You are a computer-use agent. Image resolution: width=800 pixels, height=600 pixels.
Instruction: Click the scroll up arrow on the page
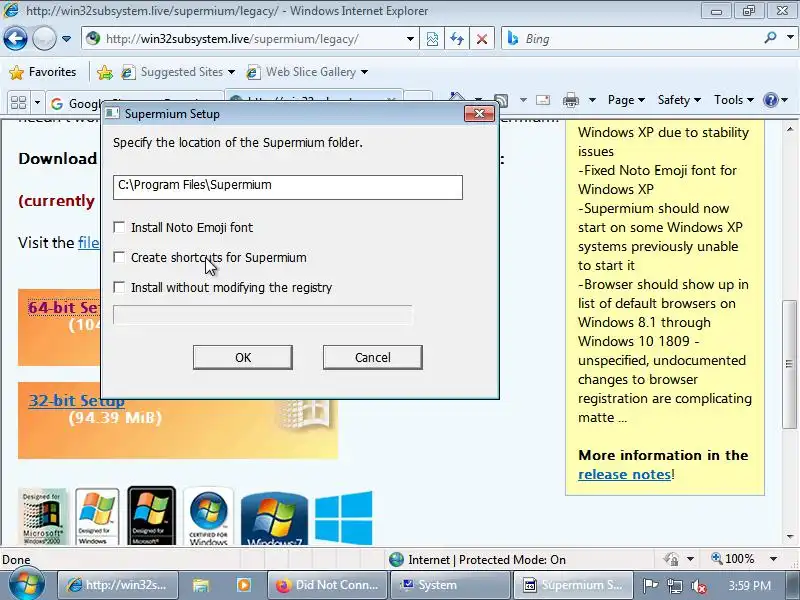790,129
